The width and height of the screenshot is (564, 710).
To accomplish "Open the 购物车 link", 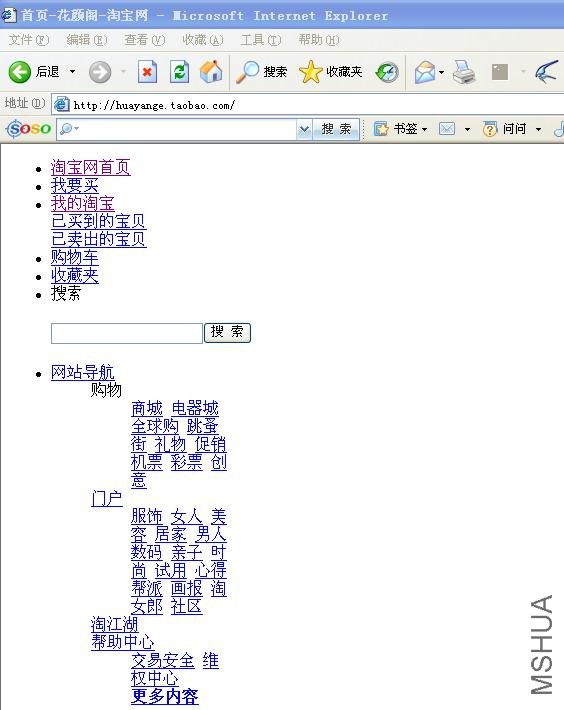I will (75, 257).
